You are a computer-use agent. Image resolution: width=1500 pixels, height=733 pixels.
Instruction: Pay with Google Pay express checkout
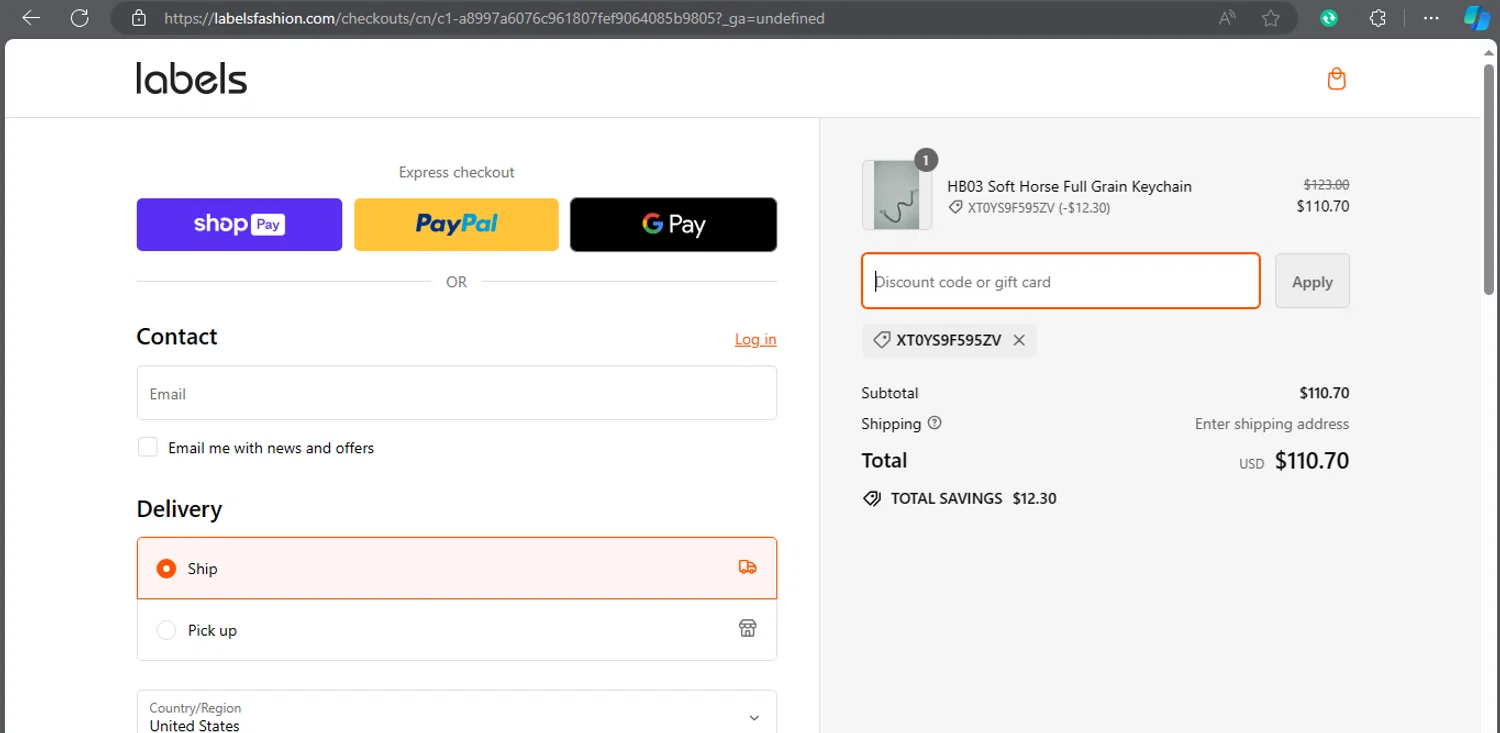pos(673,224)
